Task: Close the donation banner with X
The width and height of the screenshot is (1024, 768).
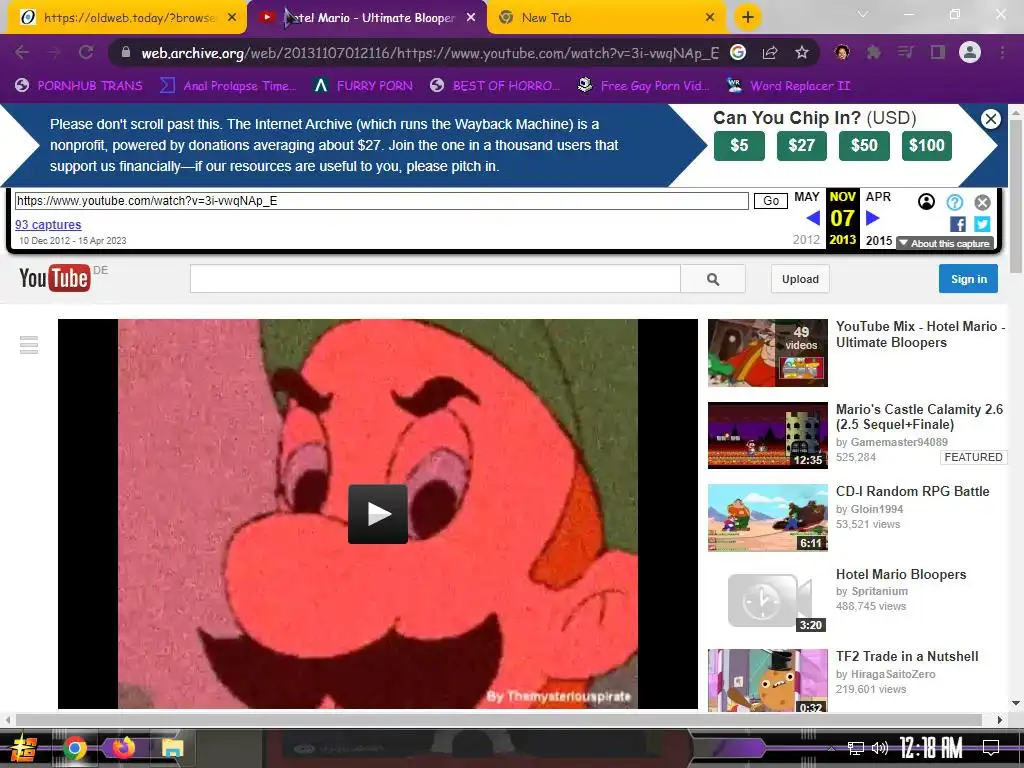Action: click(x=991, y=119)
